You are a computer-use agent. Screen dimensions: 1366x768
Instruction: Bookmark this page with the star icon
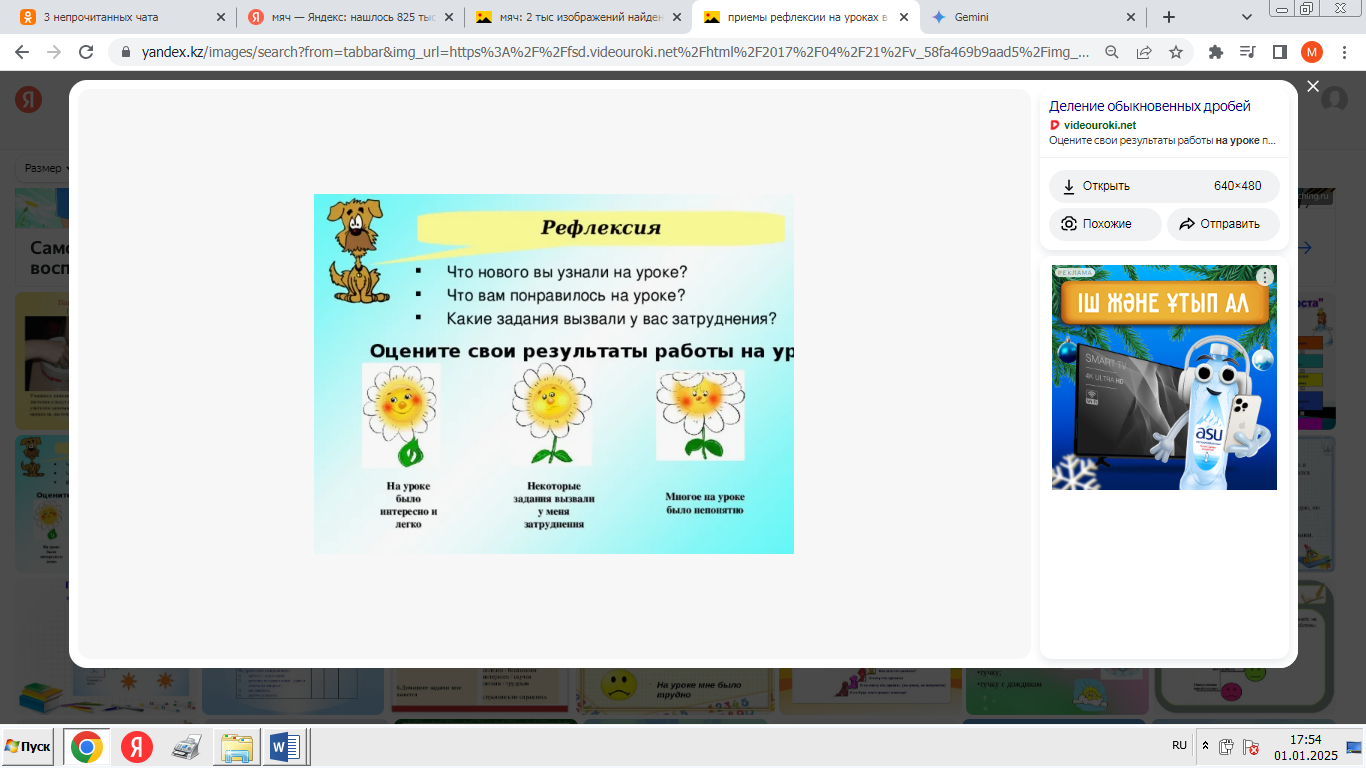1176,52
